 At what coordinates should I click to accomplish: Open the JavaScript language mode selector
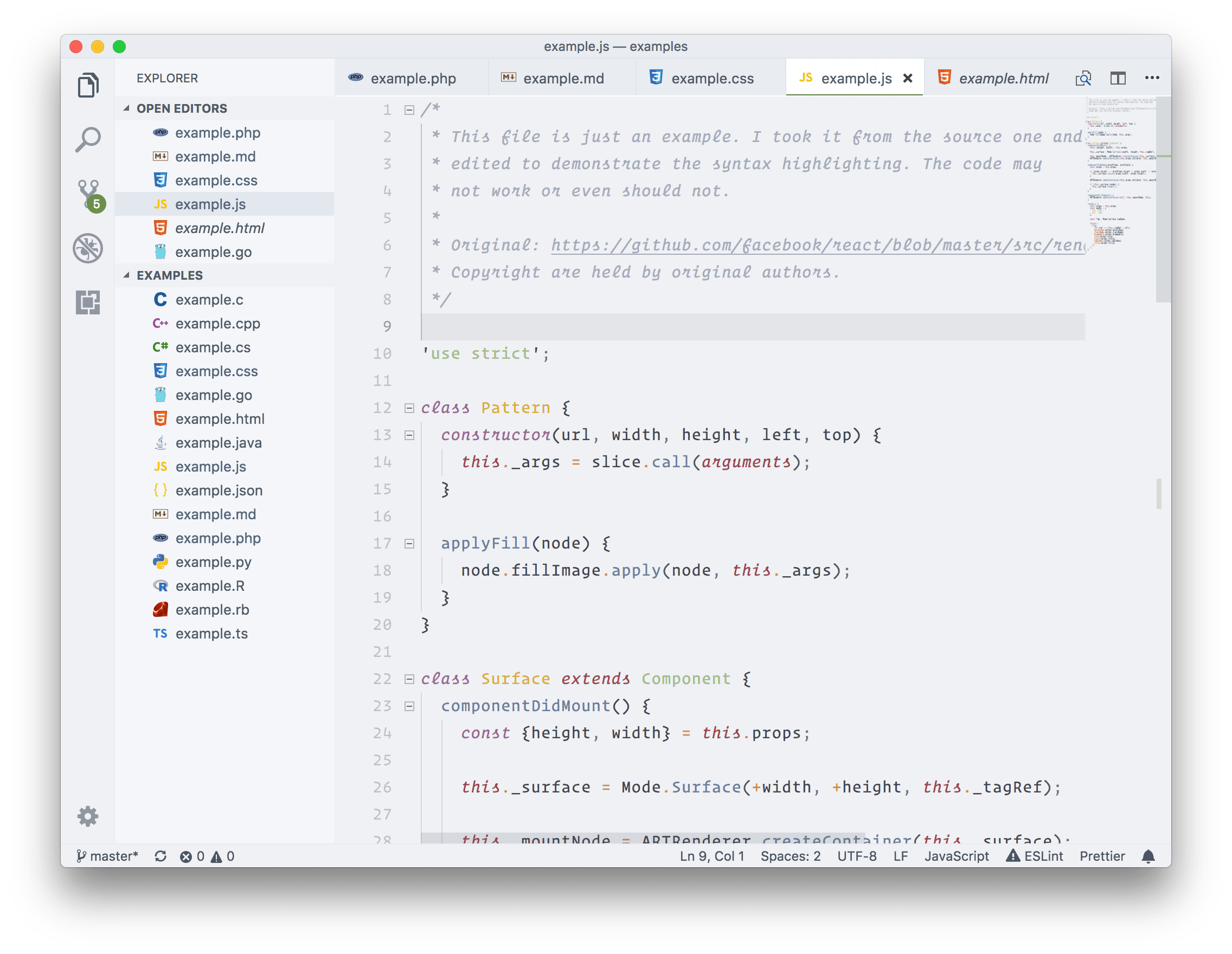(x=956, y=856)
